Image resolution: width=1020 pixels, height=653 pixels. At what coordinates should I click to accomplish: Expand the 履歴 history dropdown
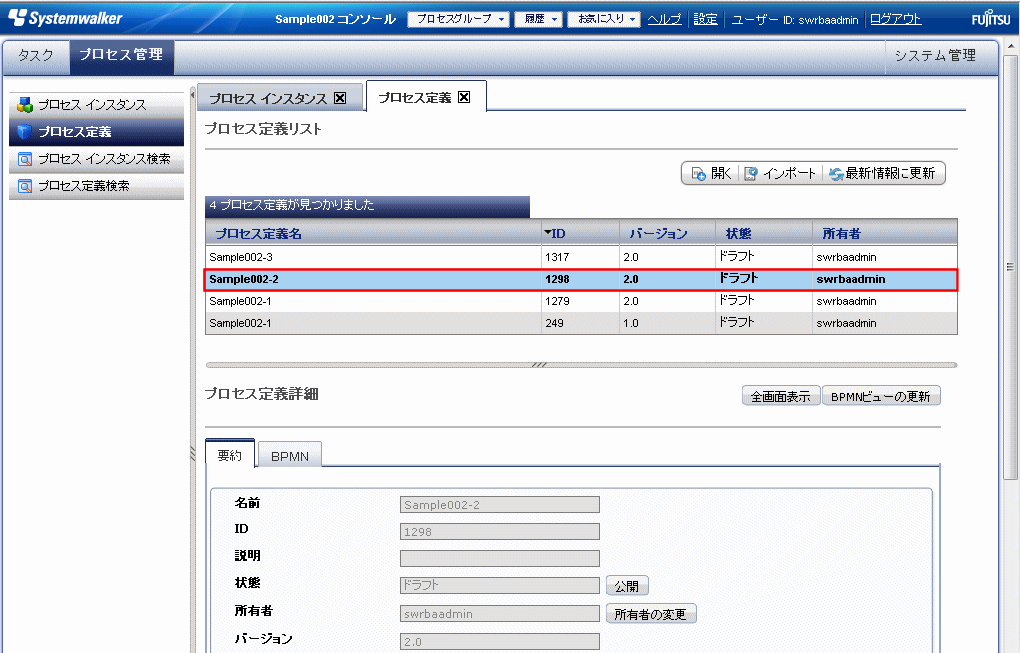coord(540,19)
